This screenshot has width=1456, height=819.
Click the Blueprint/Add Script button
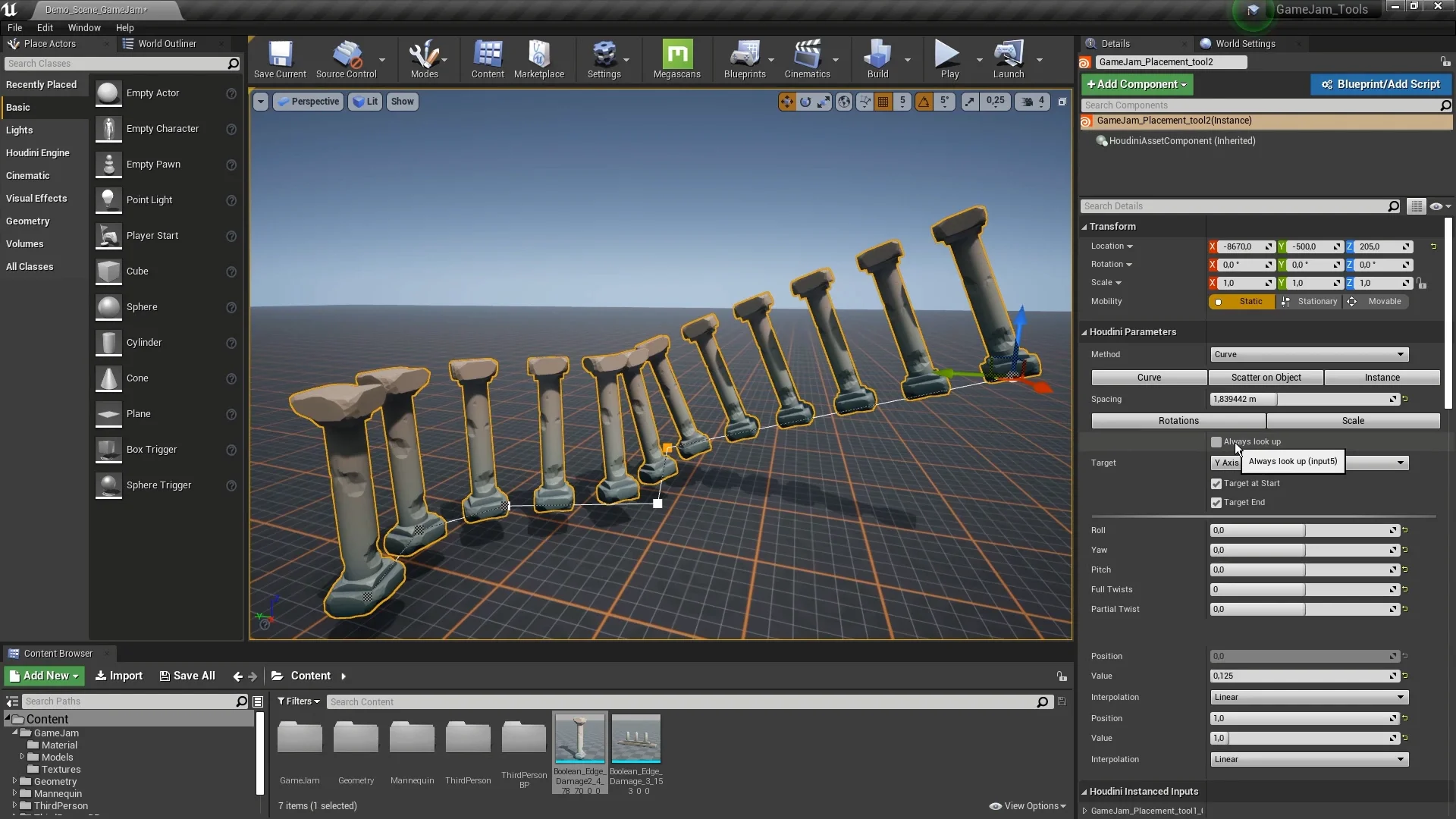1380,84
